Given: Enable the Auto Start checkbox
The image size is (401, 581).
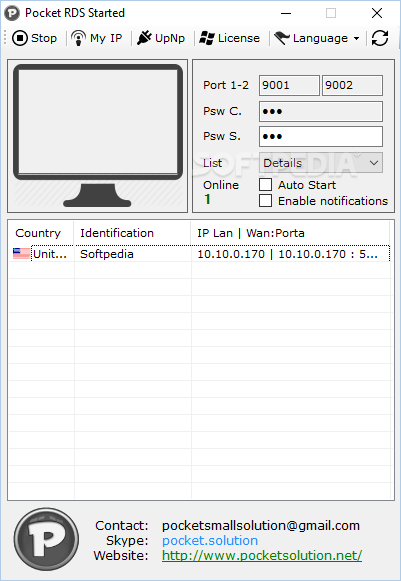Looking at the screenshot, I should 265,185.
